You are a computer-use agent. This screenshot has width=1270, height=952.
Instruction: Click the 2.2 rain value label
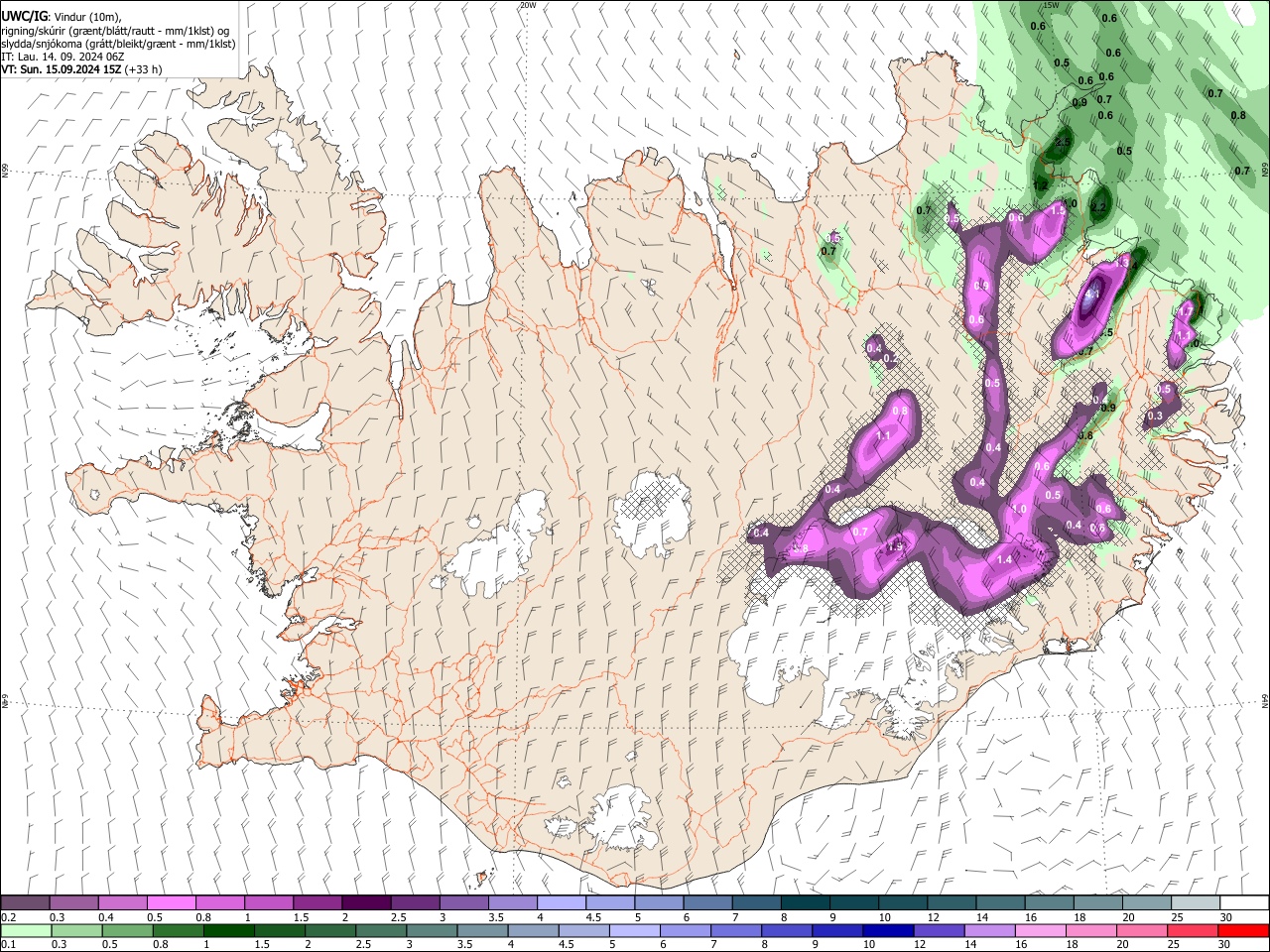tap(1098, 206)
